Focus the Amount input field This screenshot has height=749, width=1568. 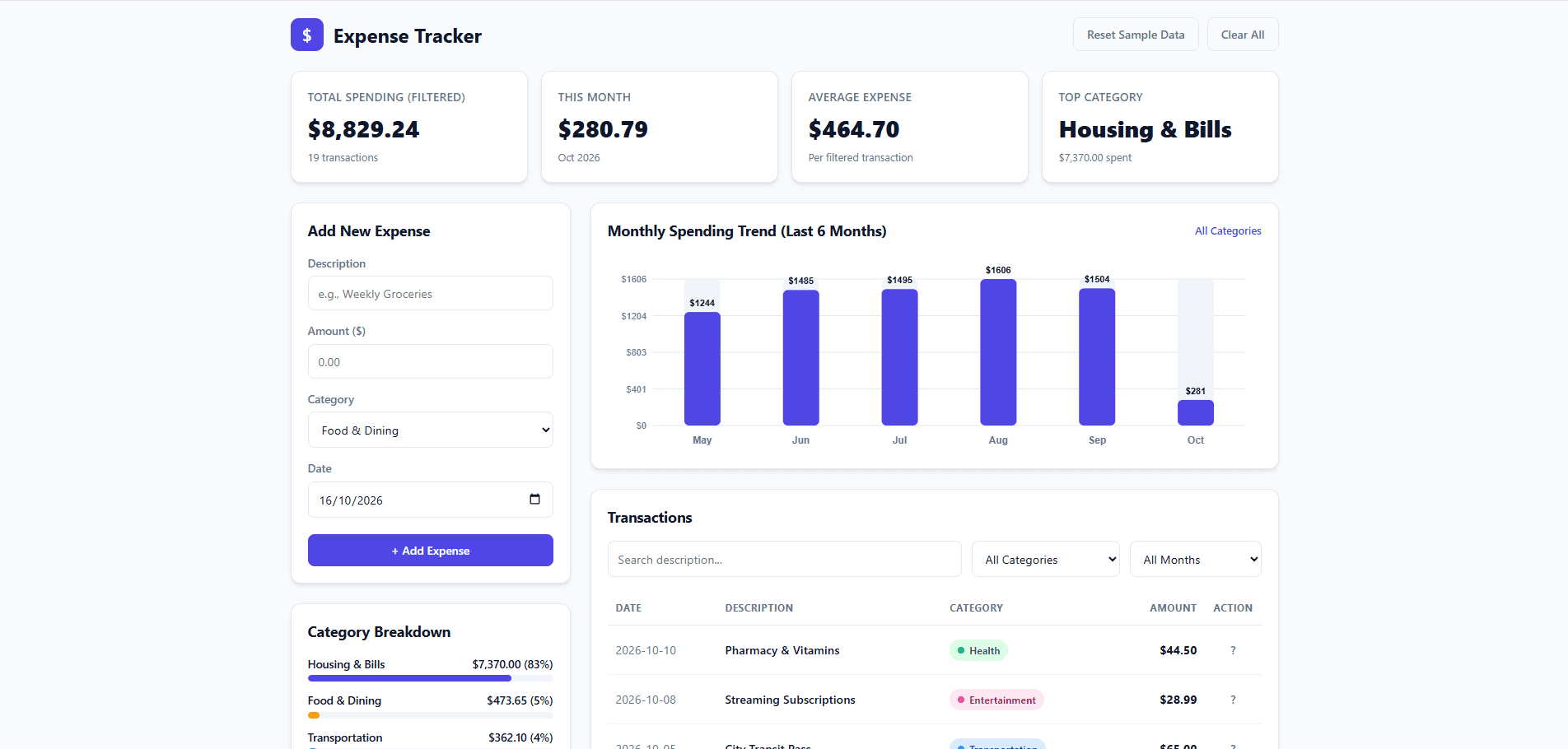click(431, 361)
